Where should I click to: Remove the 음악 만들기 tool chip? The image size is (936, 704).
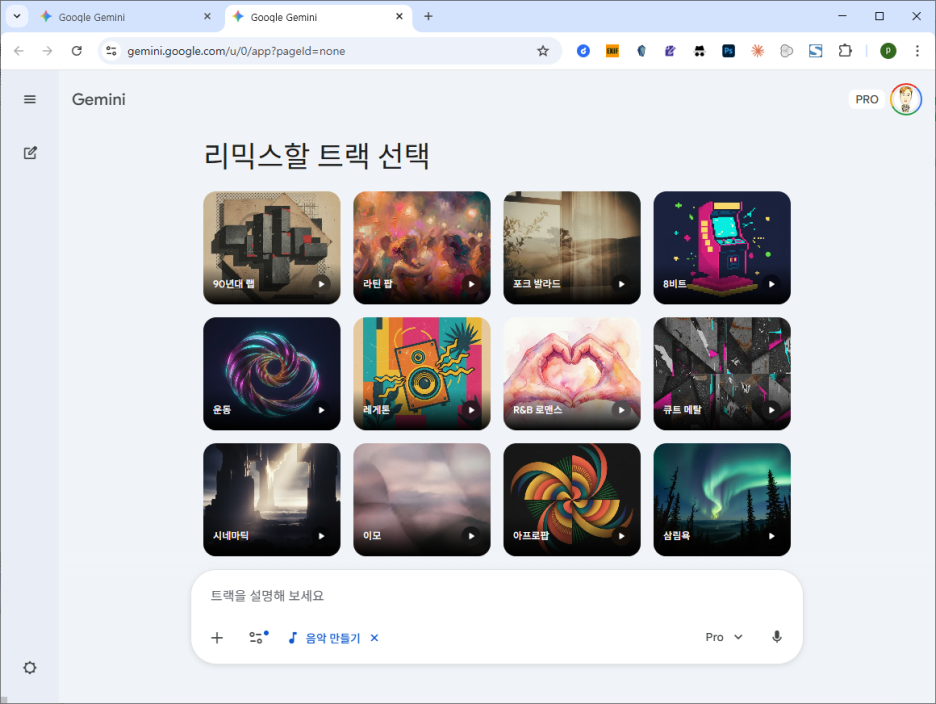pos(374,638)
